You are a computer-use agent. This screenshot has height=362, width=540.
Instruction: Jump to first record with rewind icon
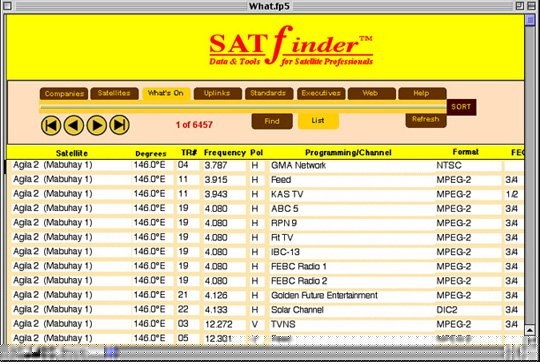click(x=51, y=125)
